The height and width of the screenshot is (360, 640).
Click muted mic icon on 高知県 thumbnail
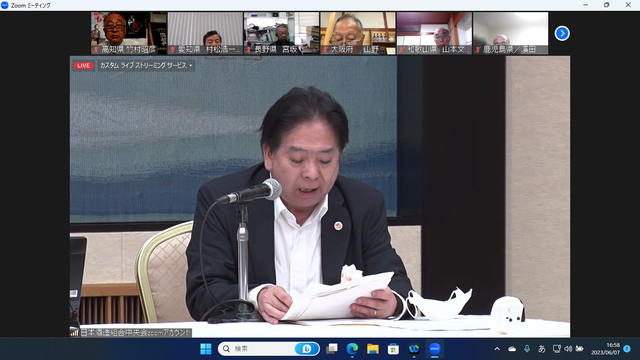pyautogui.click(x=96, y=50)
